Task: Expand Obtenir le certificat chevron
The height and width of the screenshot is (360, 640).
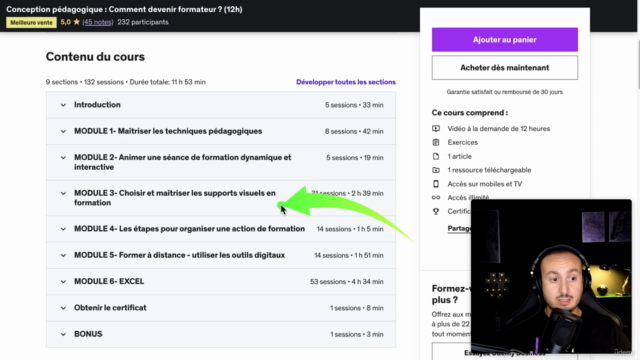Action: tap(63, 308)
